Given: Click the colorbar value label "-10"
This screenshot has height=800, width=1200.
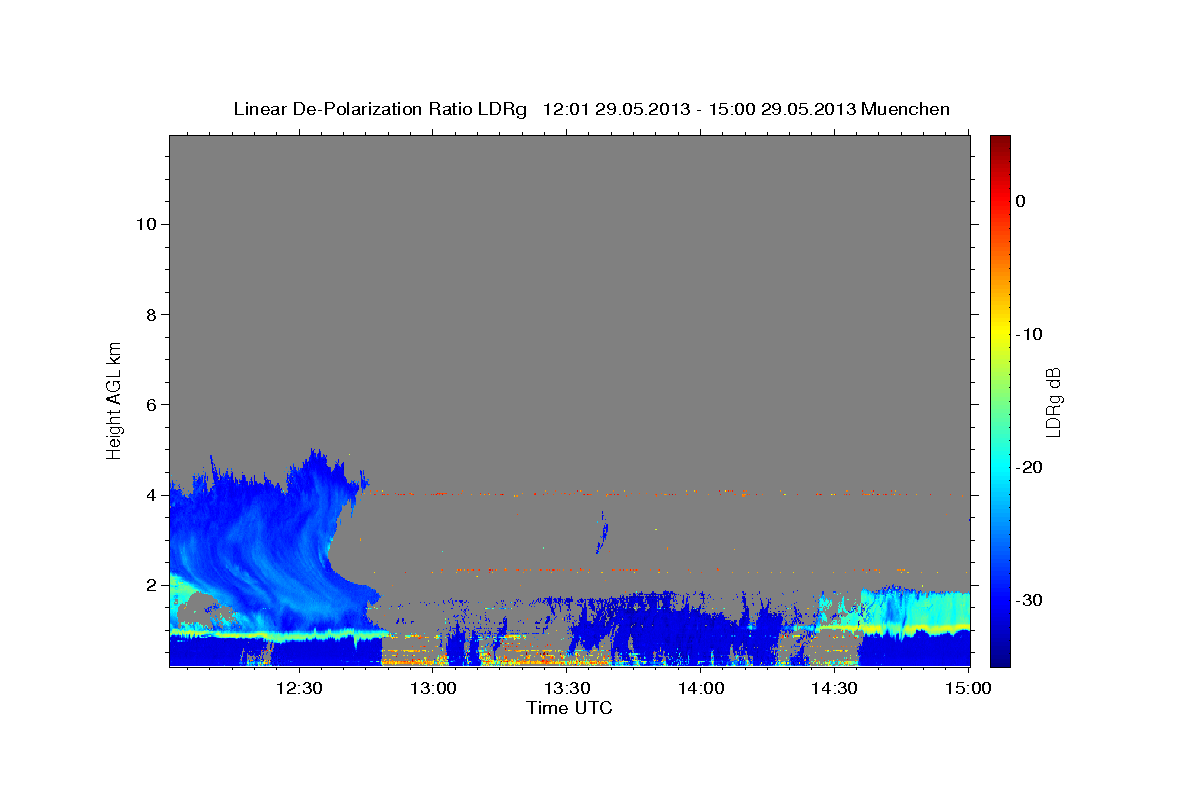Looking at the screenshot, I should pyautogui.click(x=1029, y=334).
